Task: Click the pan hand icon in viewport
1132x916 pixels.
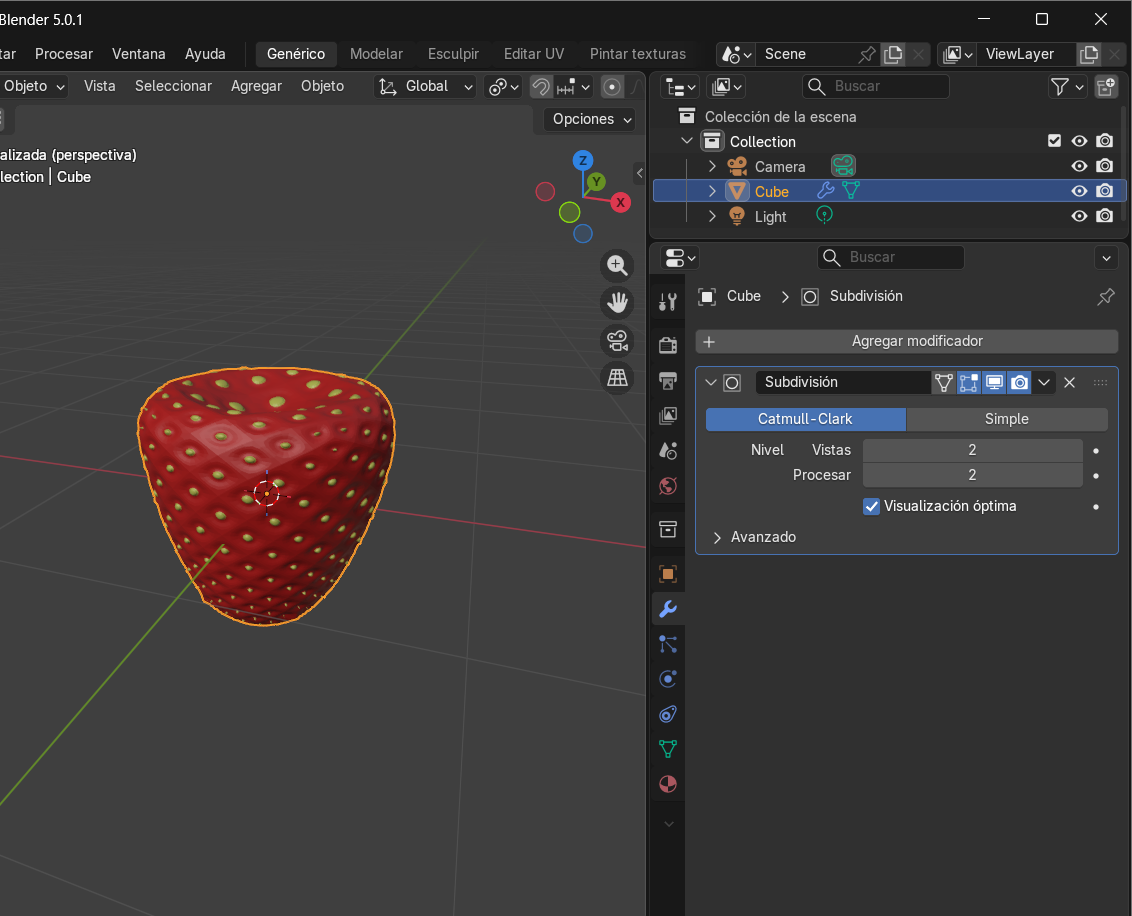Action: pyautogui.click(x=617, y=302)
